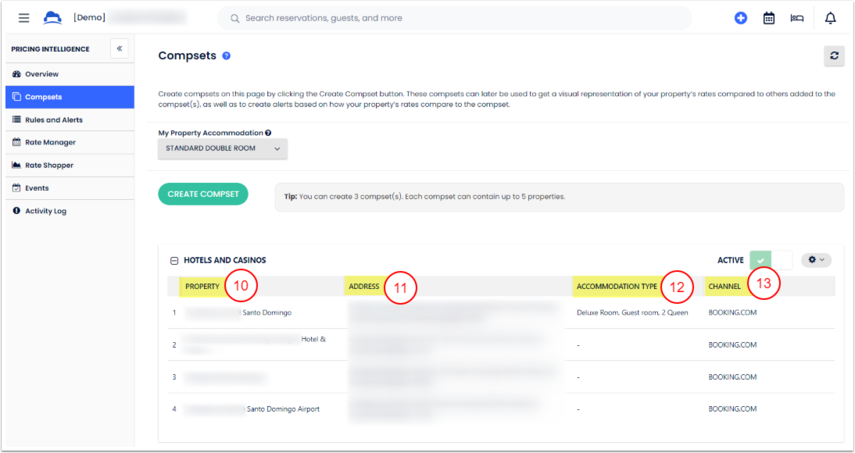Screen dimensions: 855x453
Task: Collapse the Hotels and Casinos compset
Action: [174, 260]
